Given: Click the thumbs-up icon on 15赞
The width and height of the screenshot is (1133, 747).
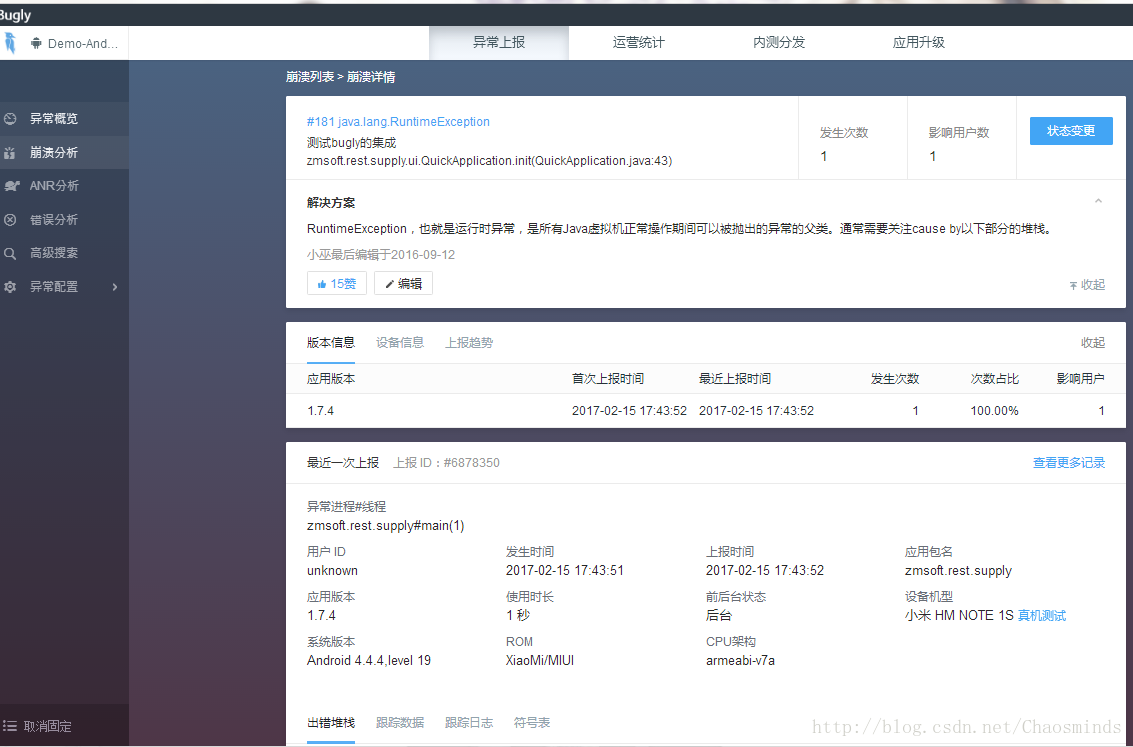Looking at the screenshot, I should click(322, 284).
